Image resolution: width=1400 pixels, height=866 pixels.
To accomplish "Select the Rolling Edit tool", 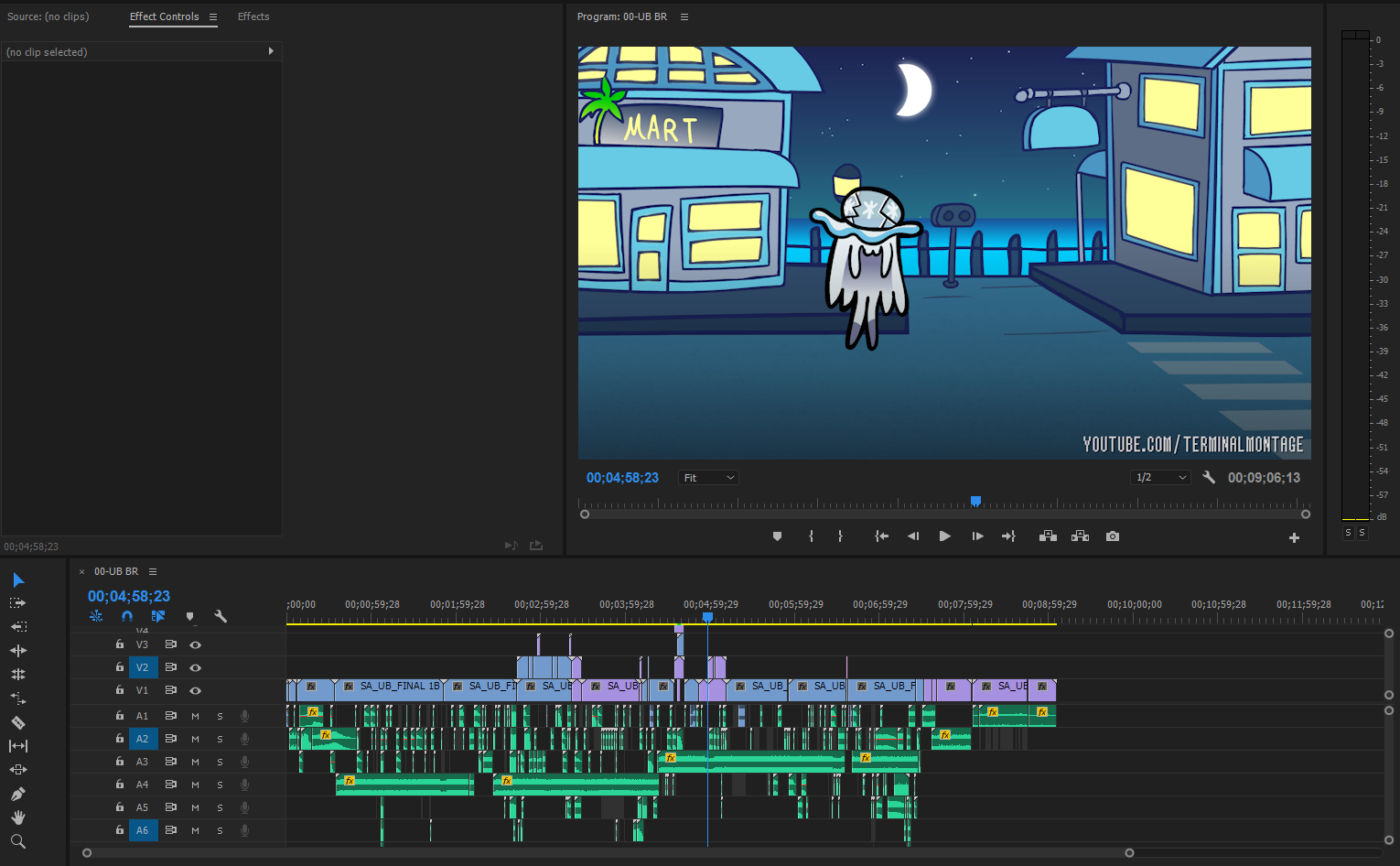I will [x=18, y=675].
